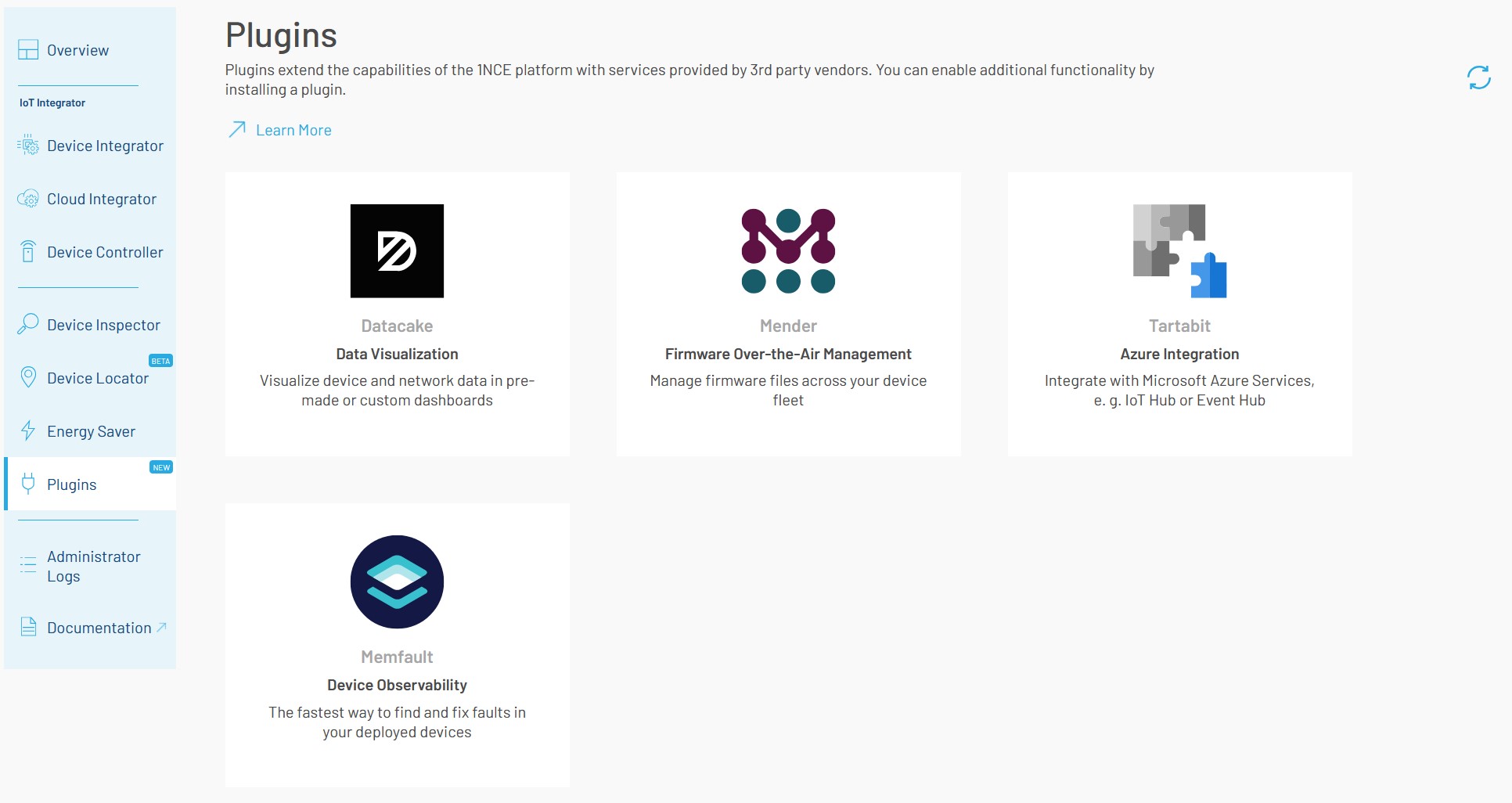Open the Learn More link
The height and width of the screenshot is (803, 1512).
click(293, 130)
